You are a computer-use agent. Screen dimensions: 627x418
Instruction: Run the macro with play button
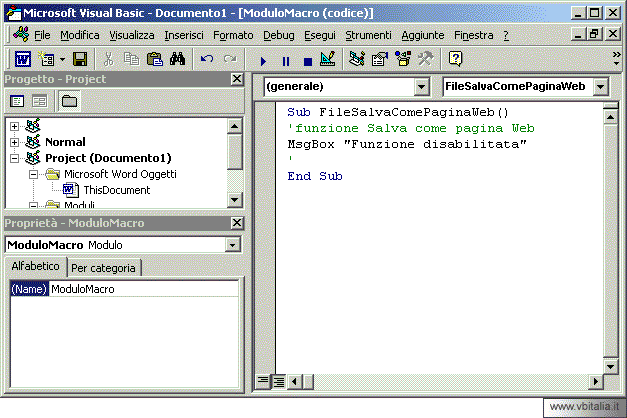pos(263,61)
